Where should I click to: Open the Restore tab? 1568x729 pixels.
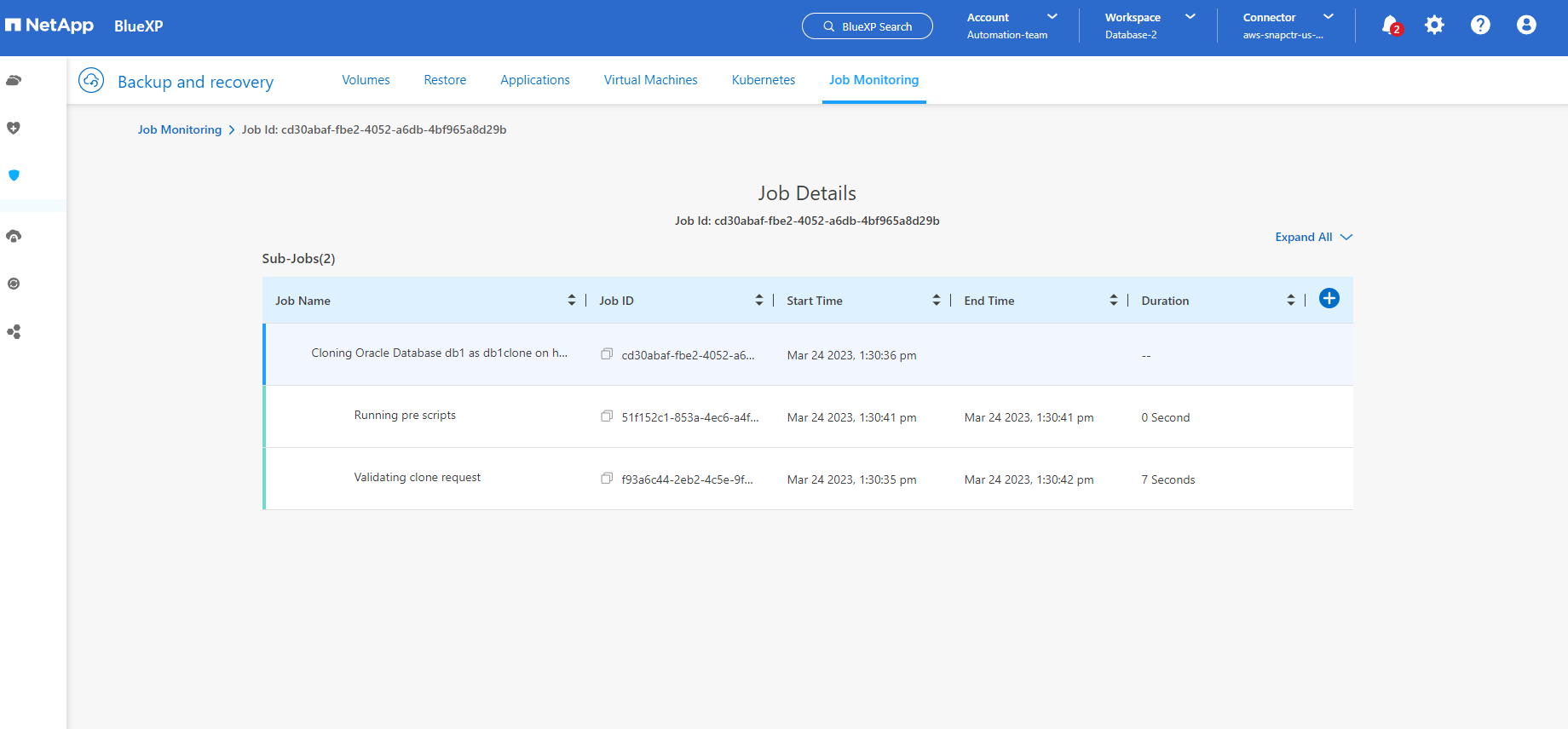tap(445, 80)
